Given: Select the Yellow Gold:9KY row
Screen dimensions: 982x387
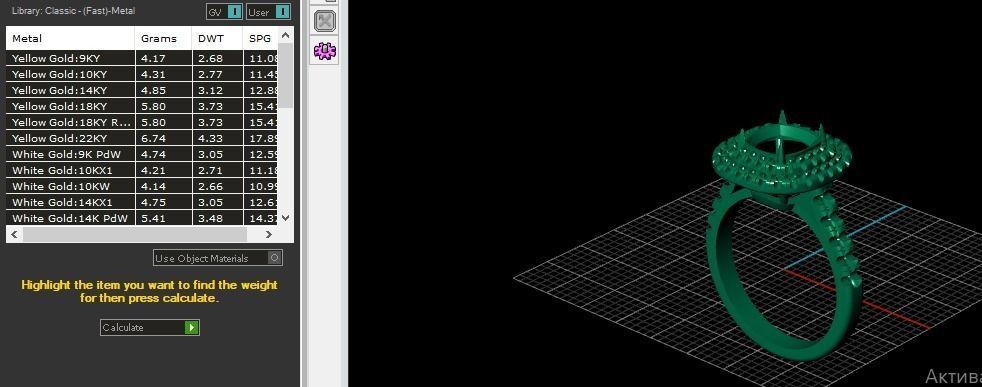Looking at the screenshot, I should point(142,58).
